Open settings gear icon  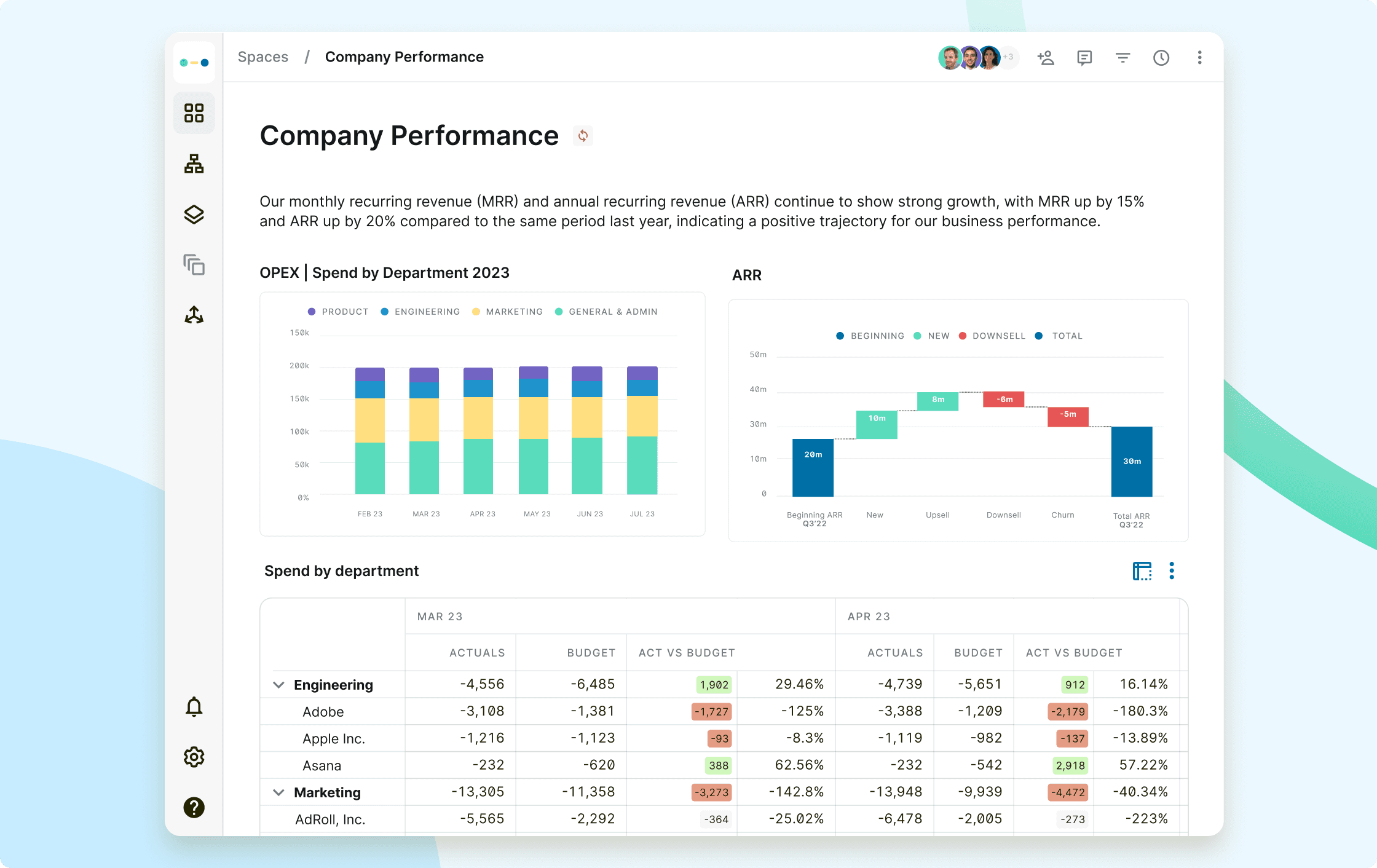pyautogui.click(x=194, y=757)
